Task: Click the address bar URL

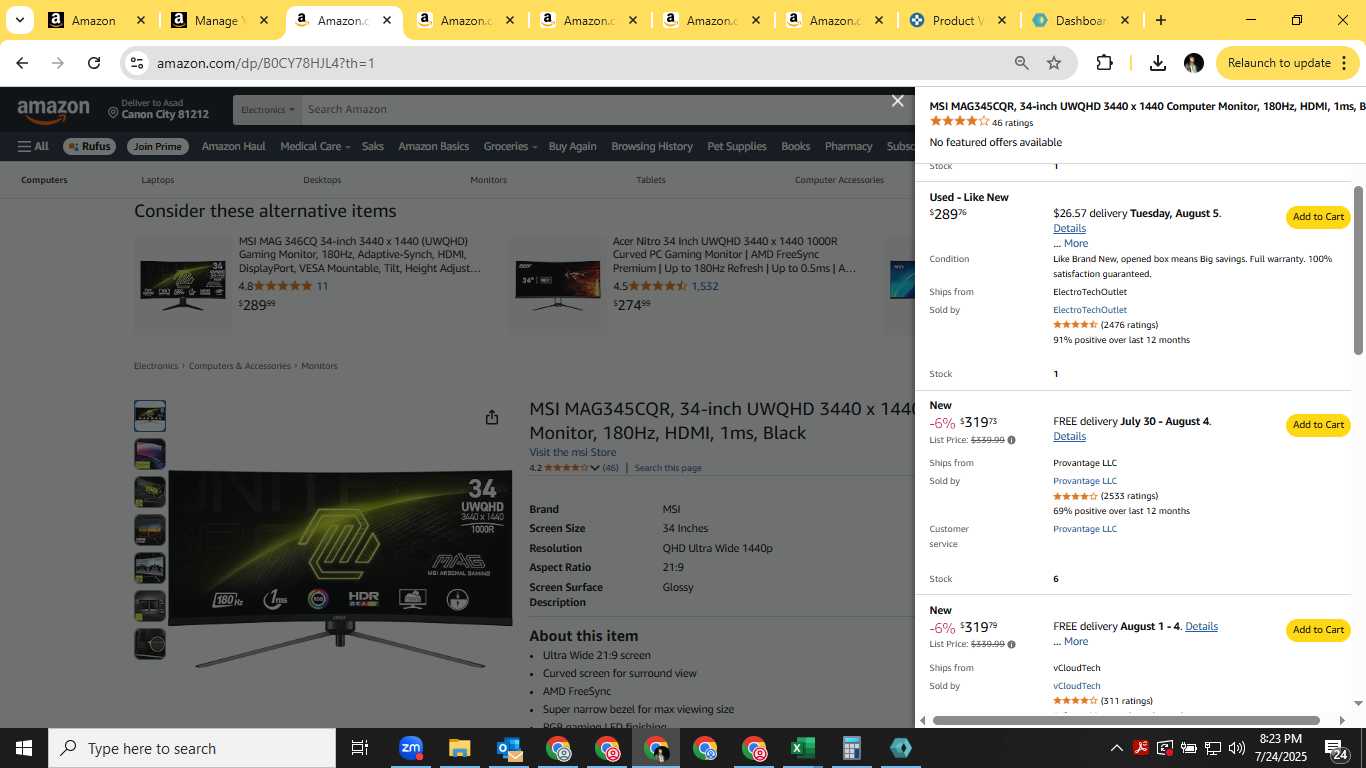Action: coord(265,63)
